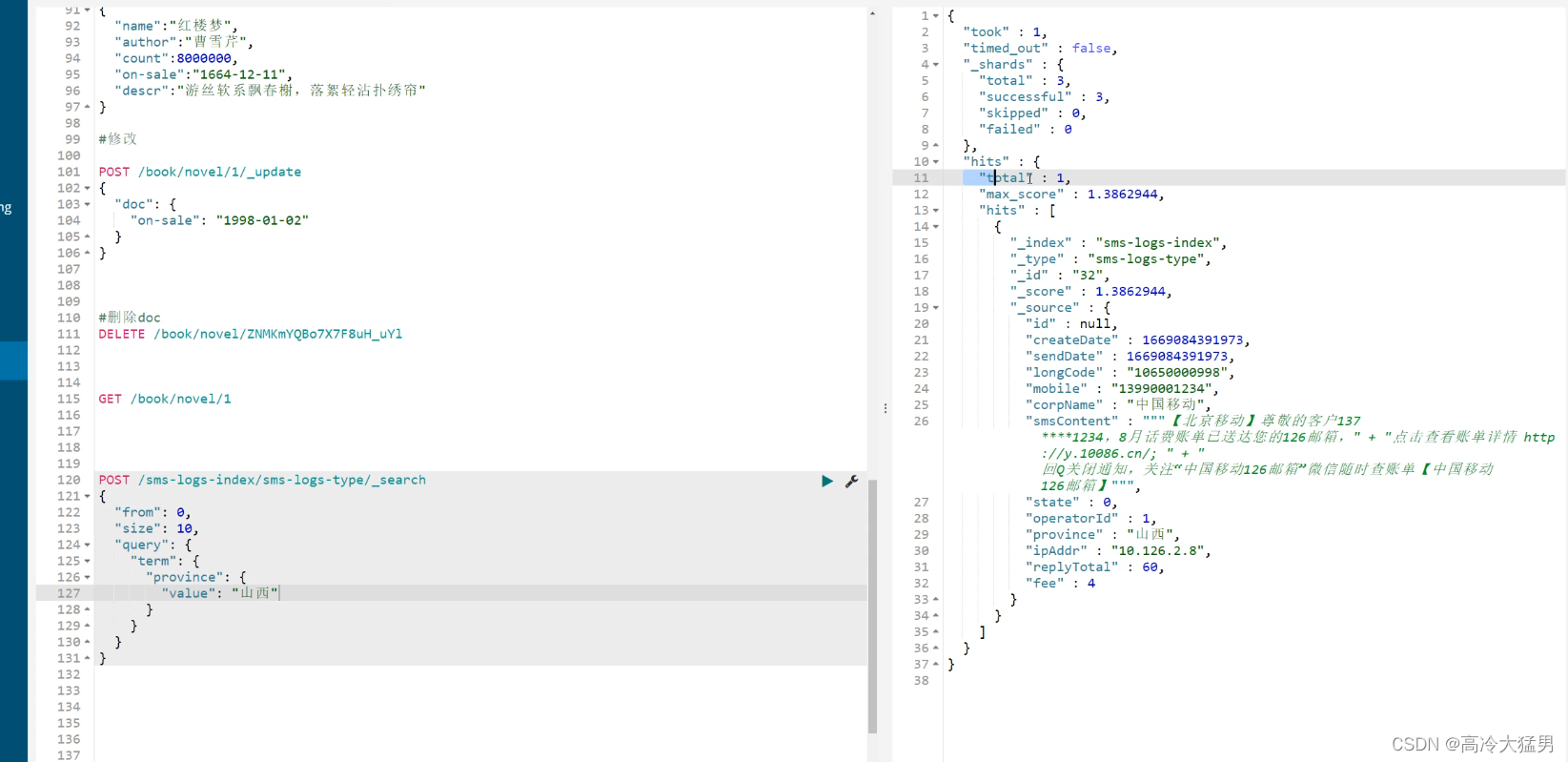Run the _search request with play icon
1568x762 pixels.
(x=827, y=481)
